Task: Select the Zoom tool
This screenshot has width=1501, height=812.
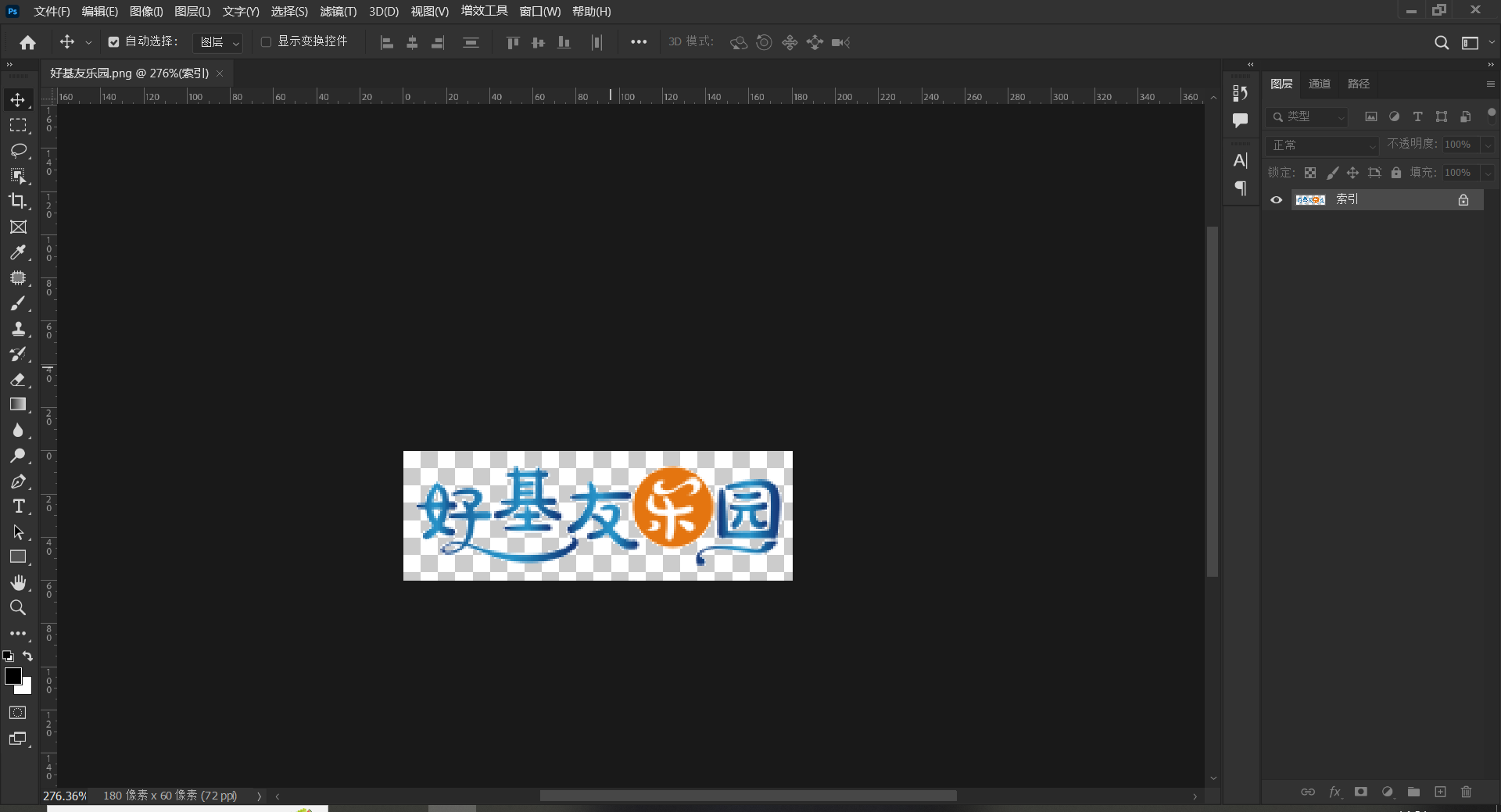Action: coord(19,608)
